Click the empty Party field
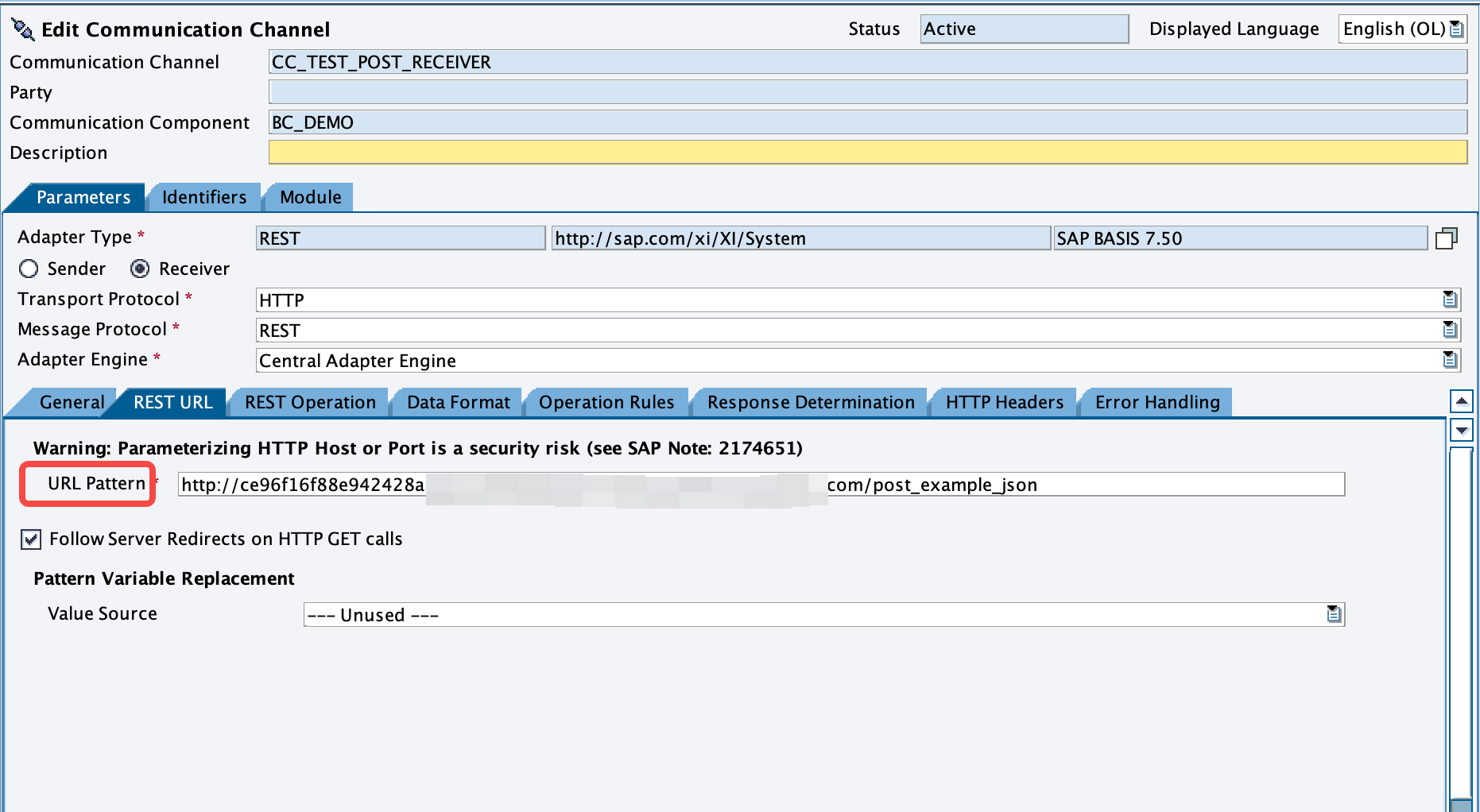This screenshot has width=1480, height=812. 868,92
